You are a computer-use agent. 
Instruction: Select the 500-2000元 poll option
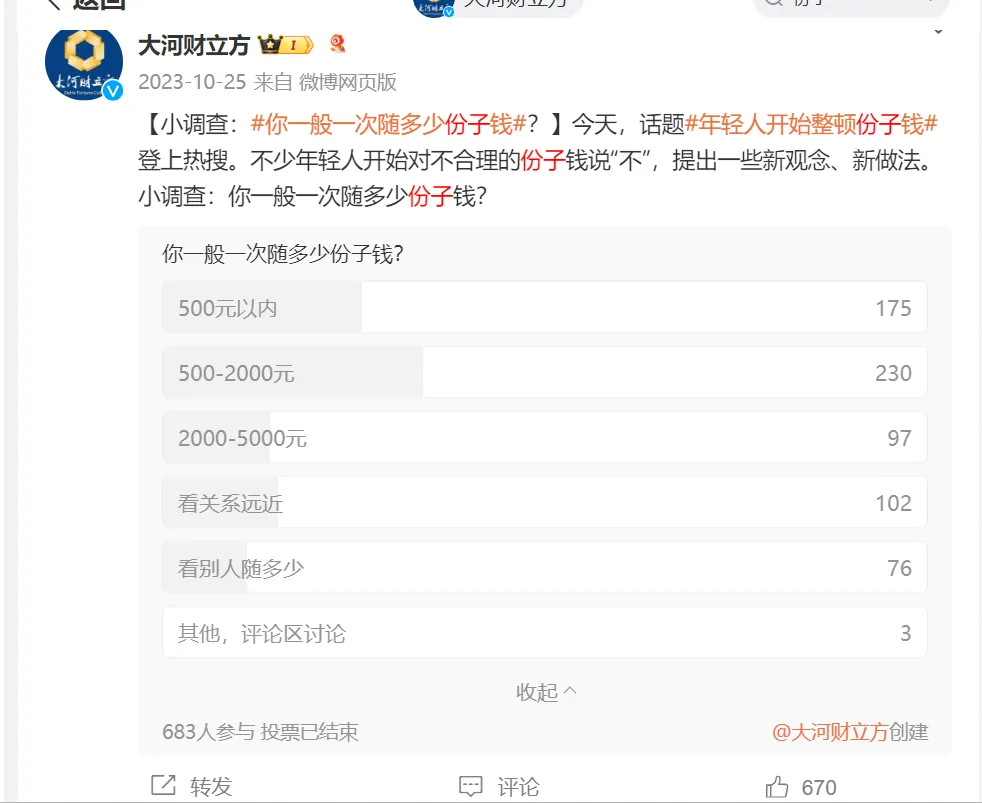544,373
